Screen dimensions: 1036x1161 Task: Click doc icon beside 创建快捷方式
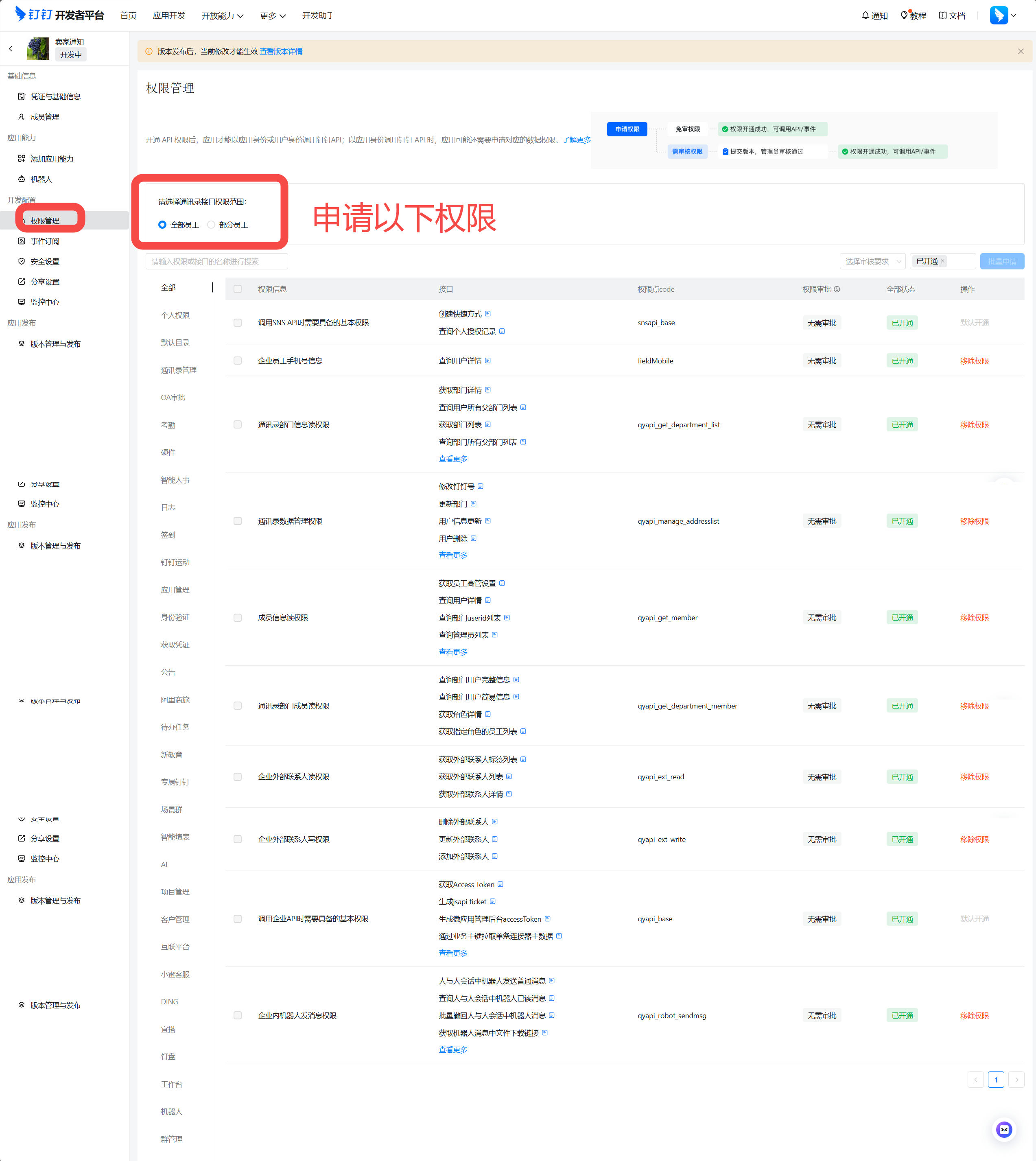(x=488, y=314)
